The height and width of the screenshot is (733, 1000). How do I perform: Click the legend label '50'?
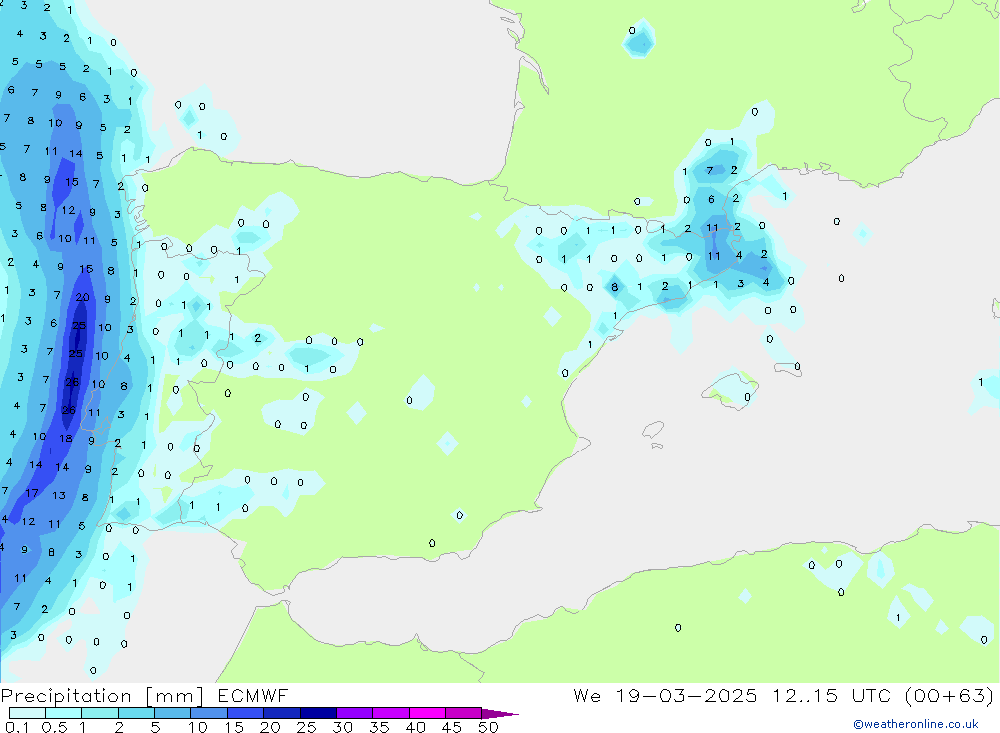tap(488, 727)
